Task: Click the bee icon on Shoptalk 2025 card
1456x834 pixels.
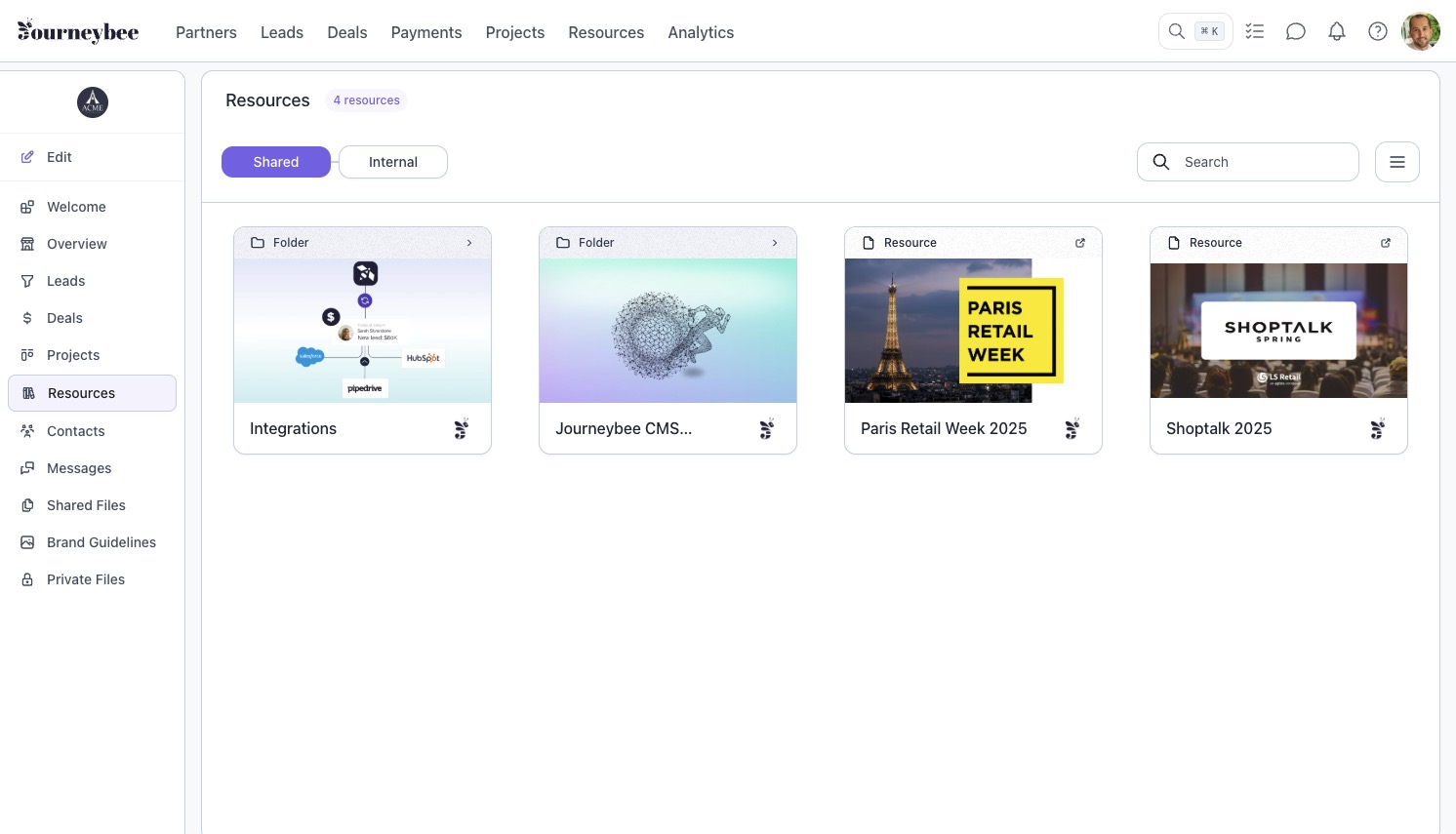Action: point(1378,428)
